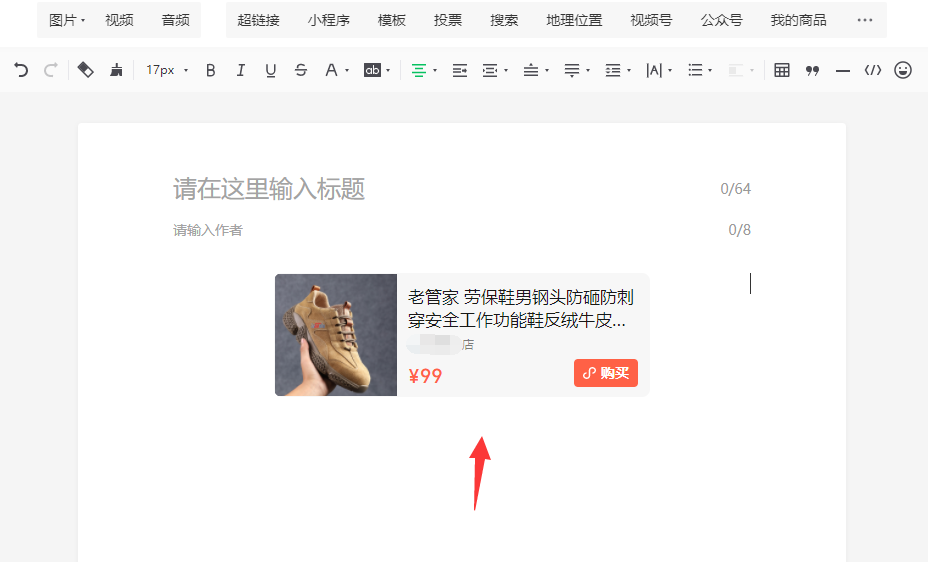Insert a 投票
The width and height of the screenshot is (928, 562).
click(x=448, y=20)
